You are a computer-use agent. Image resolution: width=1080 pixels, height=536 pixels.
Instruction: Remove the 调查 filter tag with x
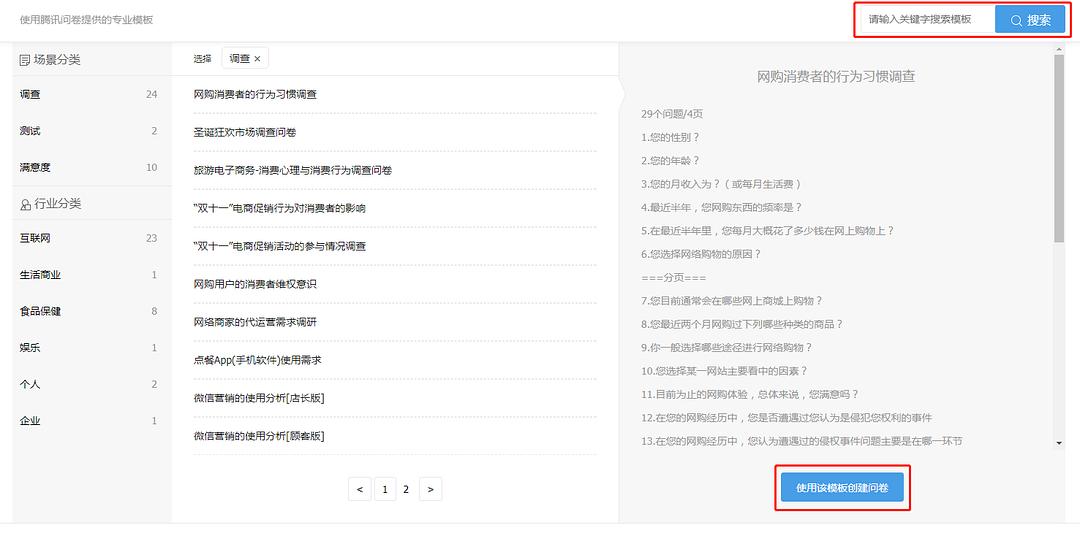click(x=257, y=59)
